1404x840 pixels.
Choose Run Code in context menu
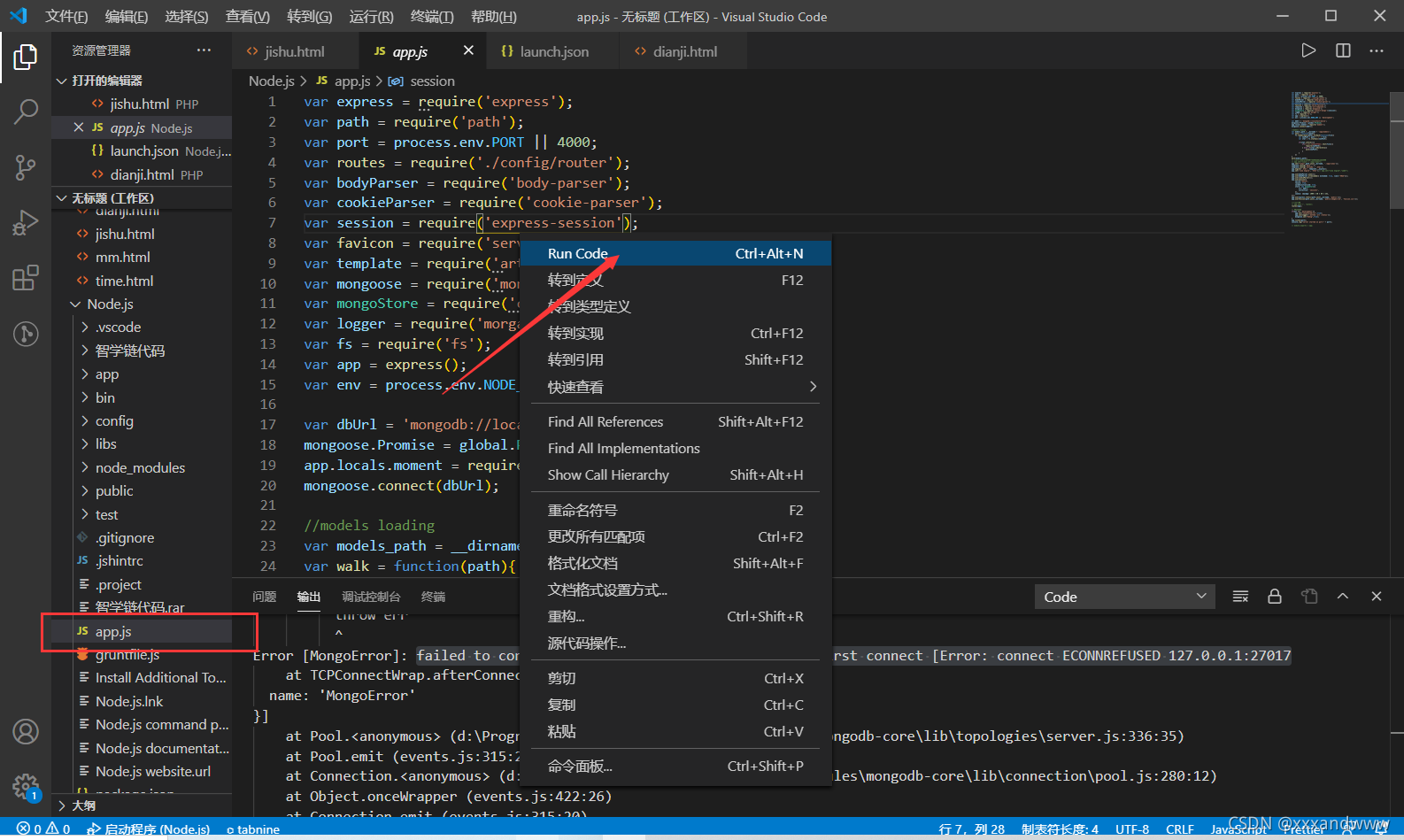click(675, 253)
